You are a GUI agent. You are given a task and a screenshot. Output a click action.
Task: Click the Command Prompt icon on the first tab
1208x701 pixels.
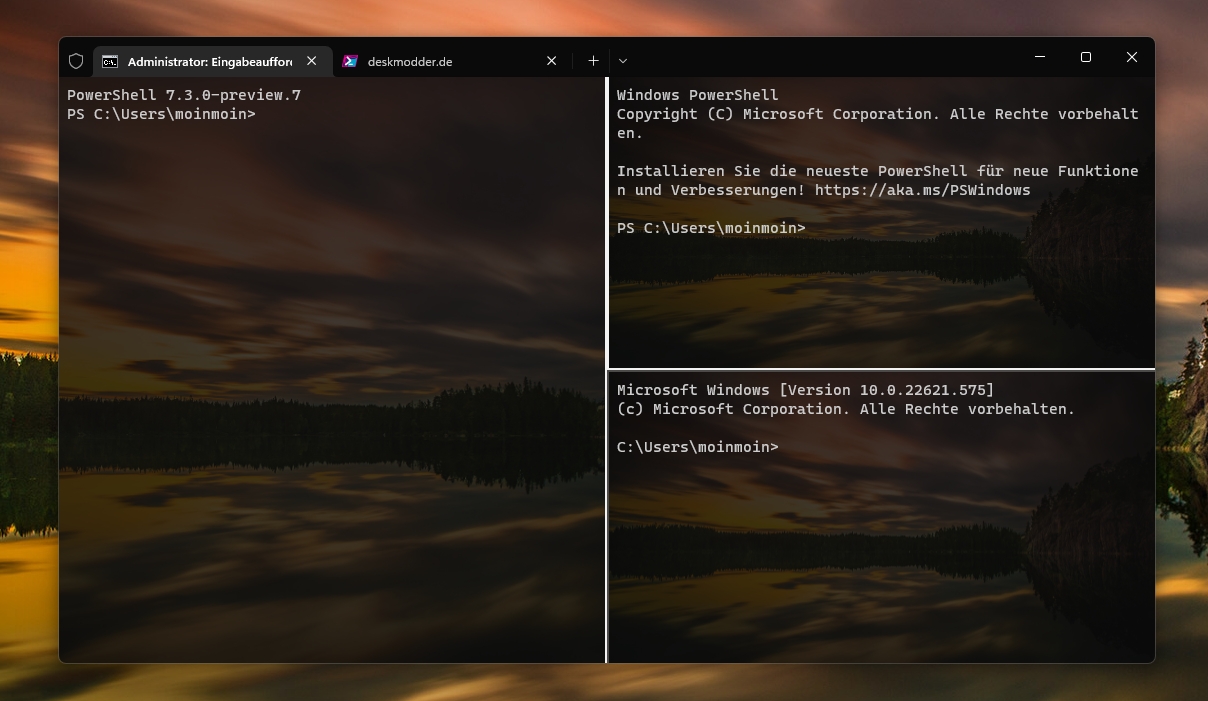coord(110,61)
